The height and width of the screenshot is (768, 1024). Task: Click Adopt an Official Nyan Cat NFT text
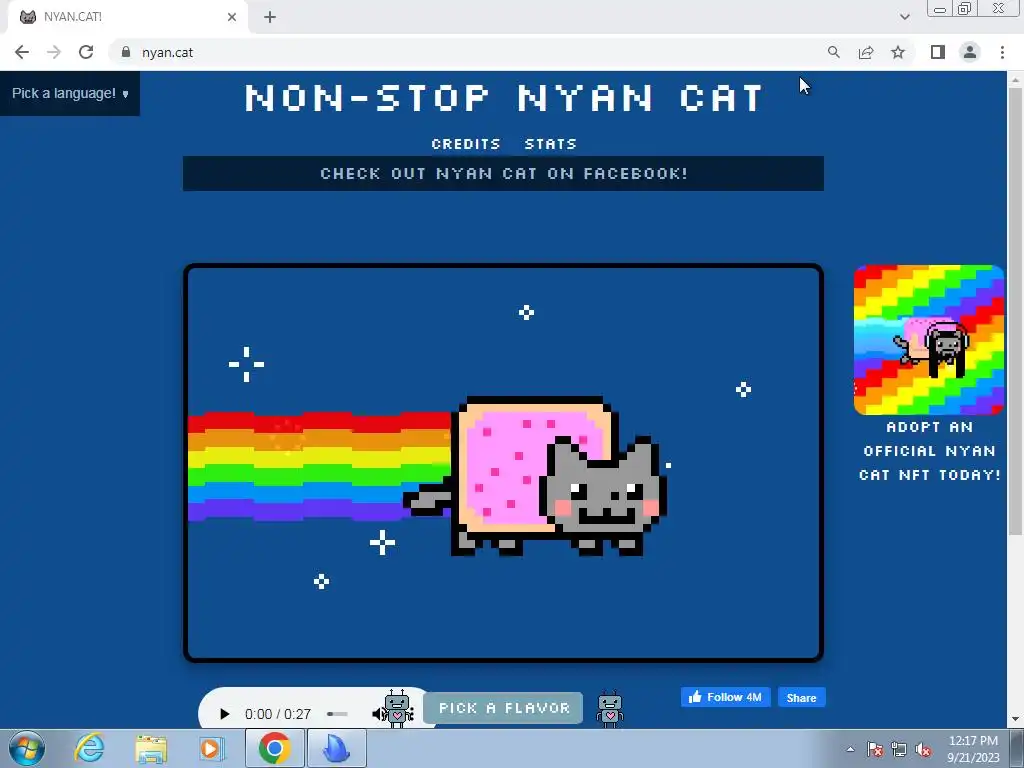click(929, 451)
